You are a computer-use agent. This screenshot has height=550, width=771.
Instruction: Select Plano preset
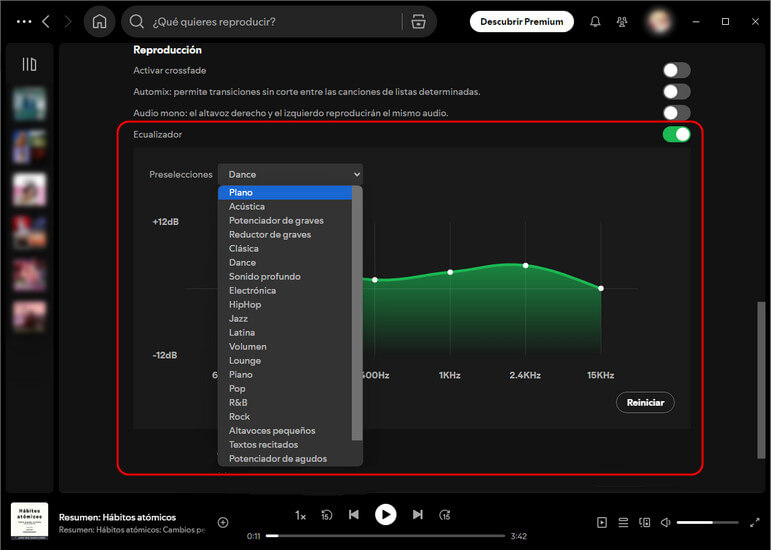[x=285, y=193]
